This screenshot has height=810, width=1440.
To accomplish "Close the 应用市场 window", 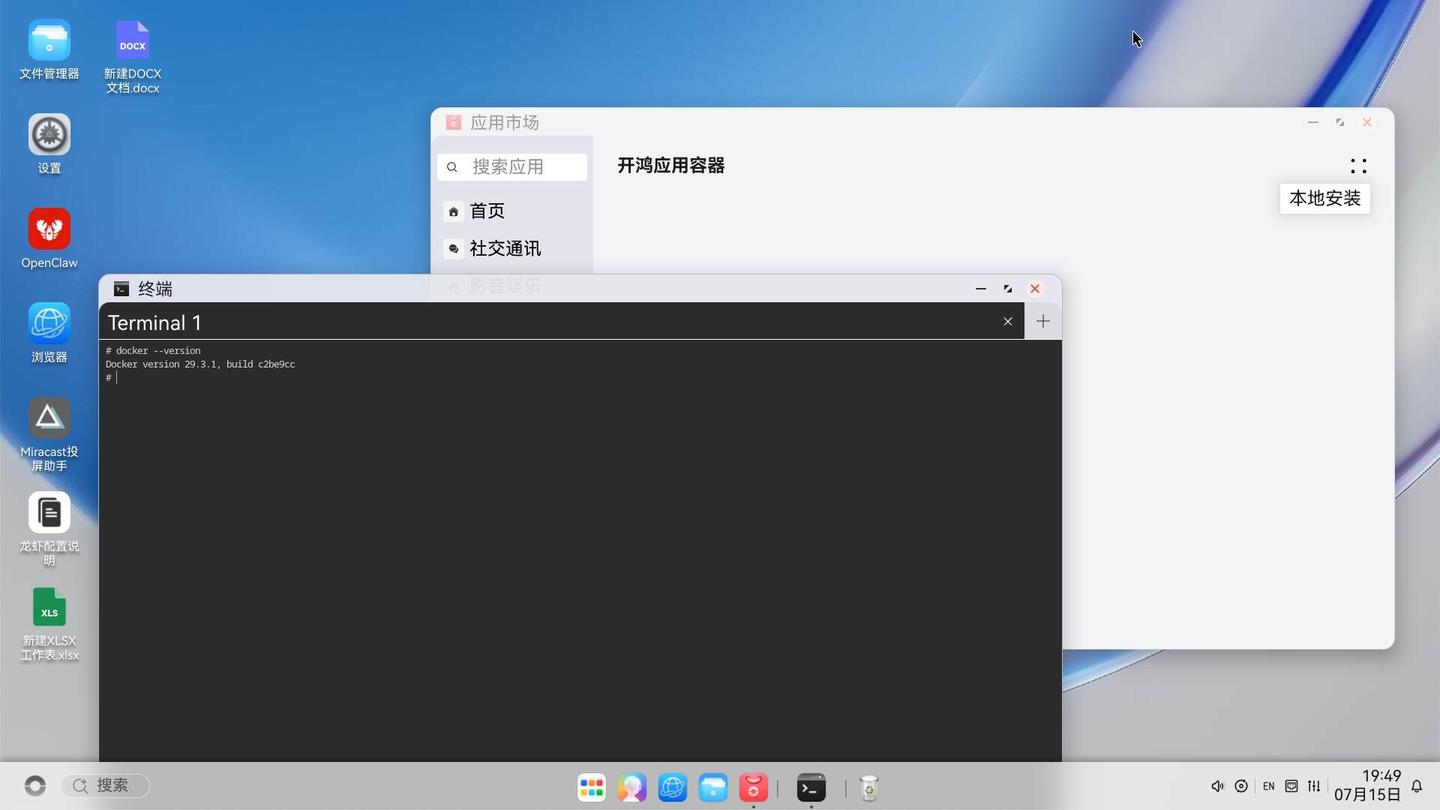I will (1367, 122).
